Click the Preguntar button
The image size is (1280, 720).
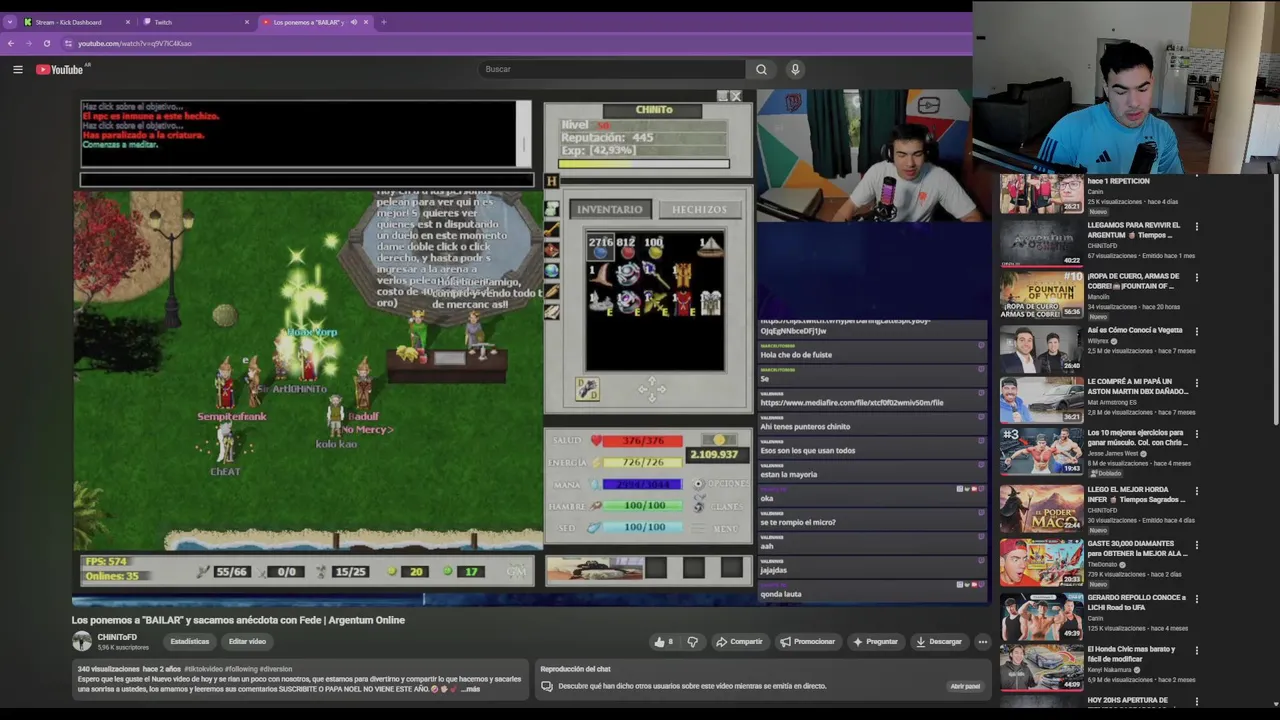(875, 642)
